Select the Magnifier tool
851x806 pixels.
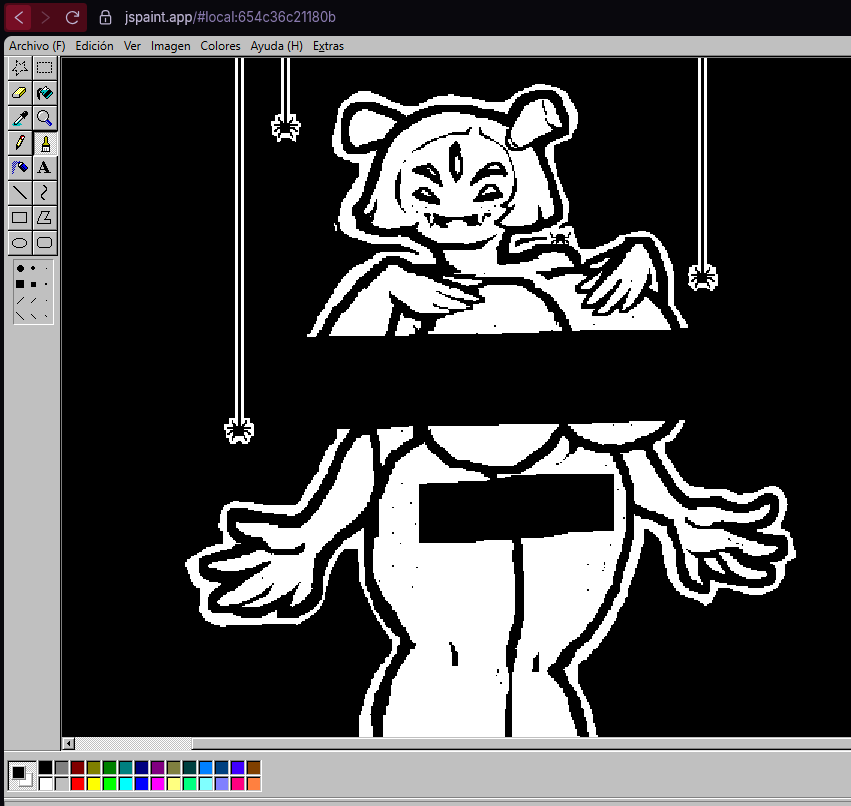tap(45, 118)
